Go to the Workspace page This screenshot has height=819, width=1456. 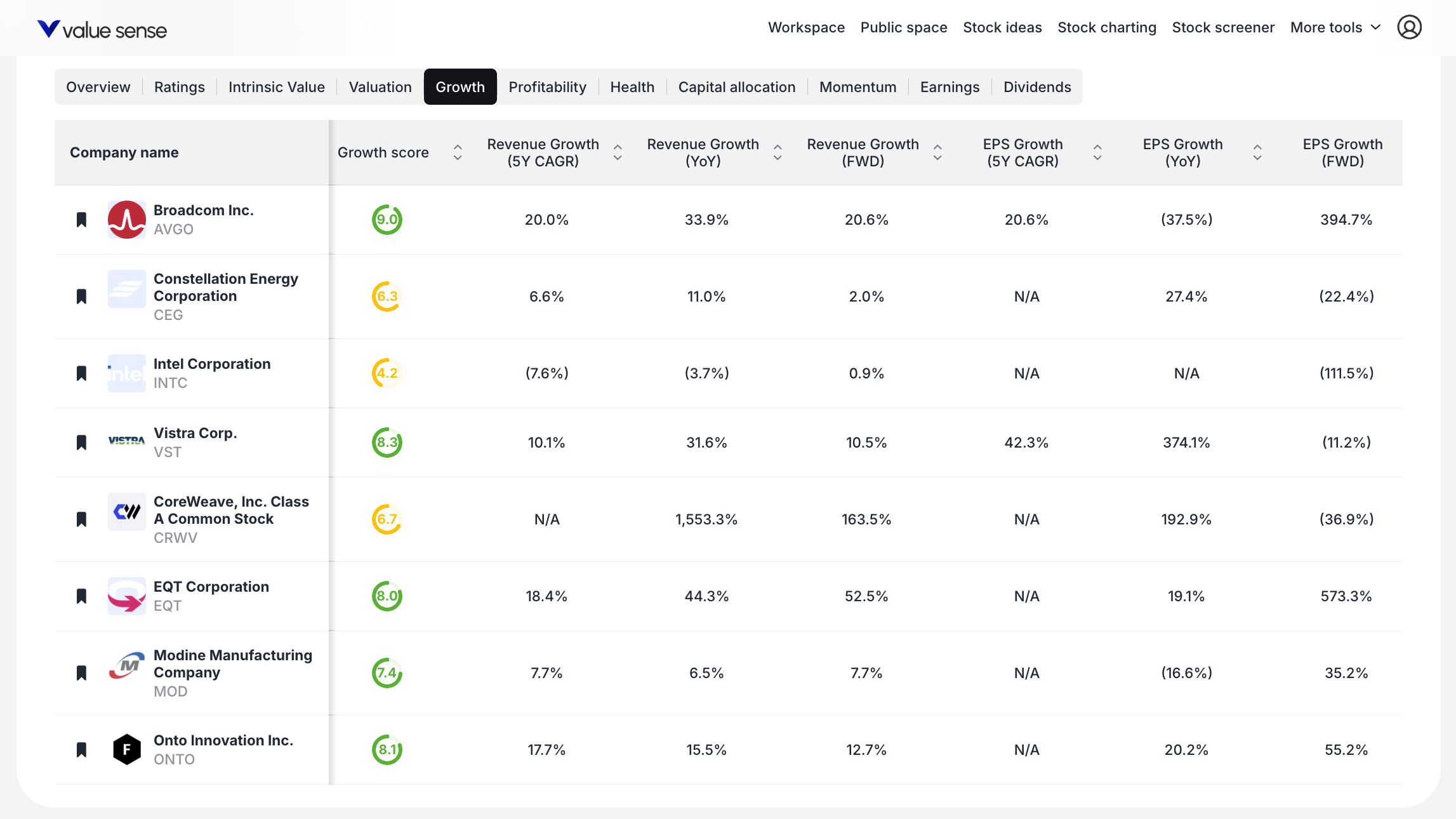point(806,27)
